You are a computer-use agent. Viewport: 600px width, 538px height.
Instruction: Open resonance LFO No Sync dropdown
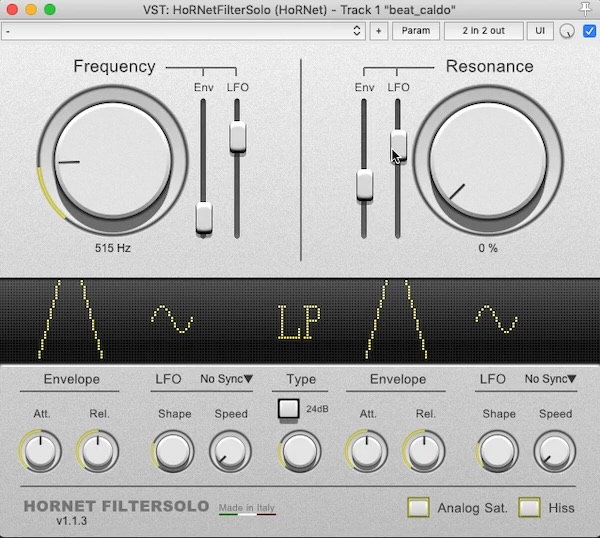(x=550, y=379)
